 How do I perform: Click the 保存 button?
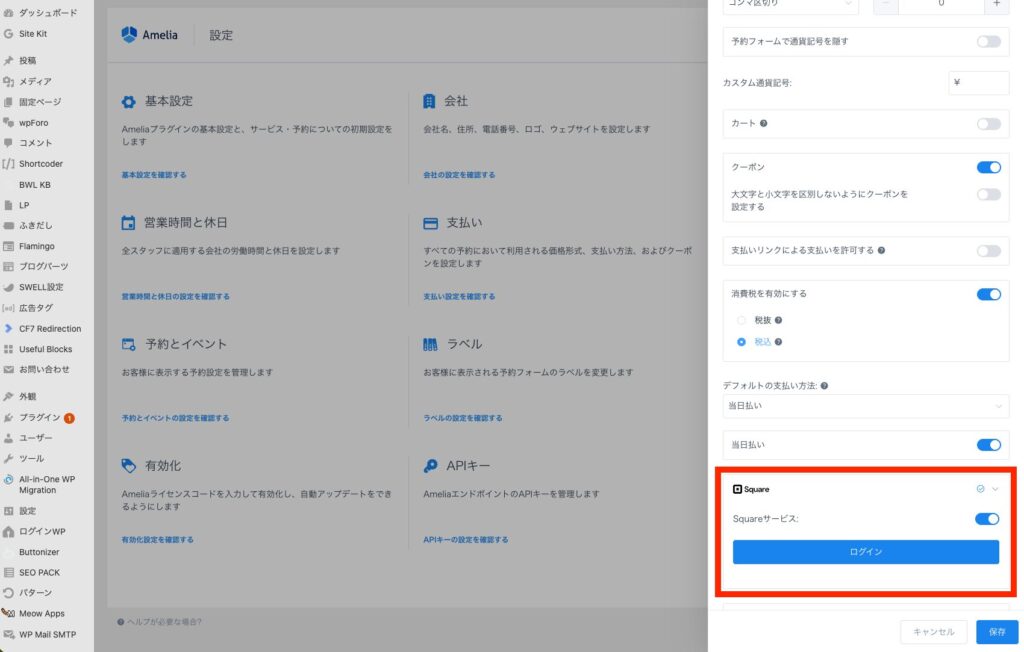click(996, 632)
